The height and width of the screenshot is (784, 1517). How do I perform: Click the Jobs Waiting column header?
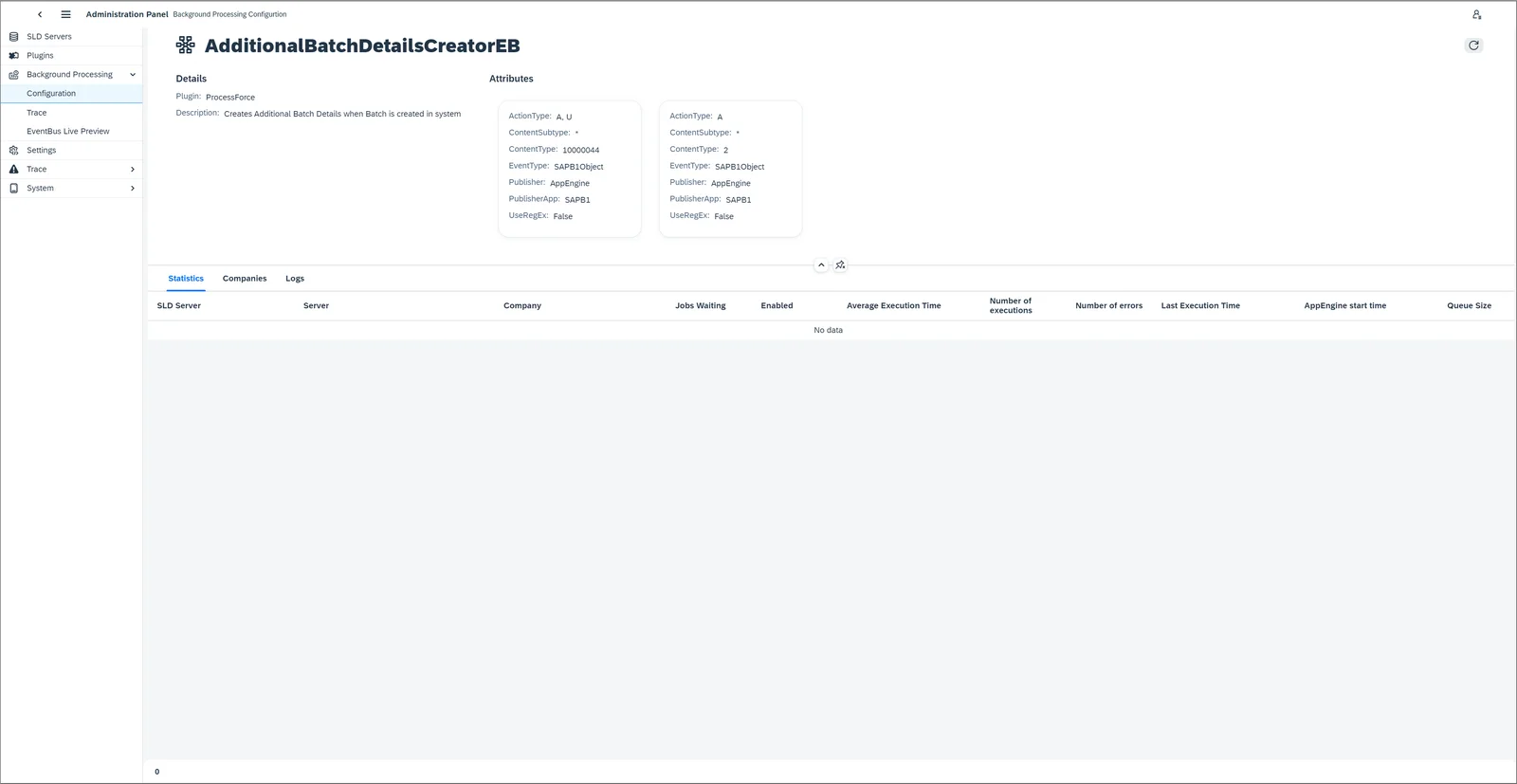tap(701, 305)
